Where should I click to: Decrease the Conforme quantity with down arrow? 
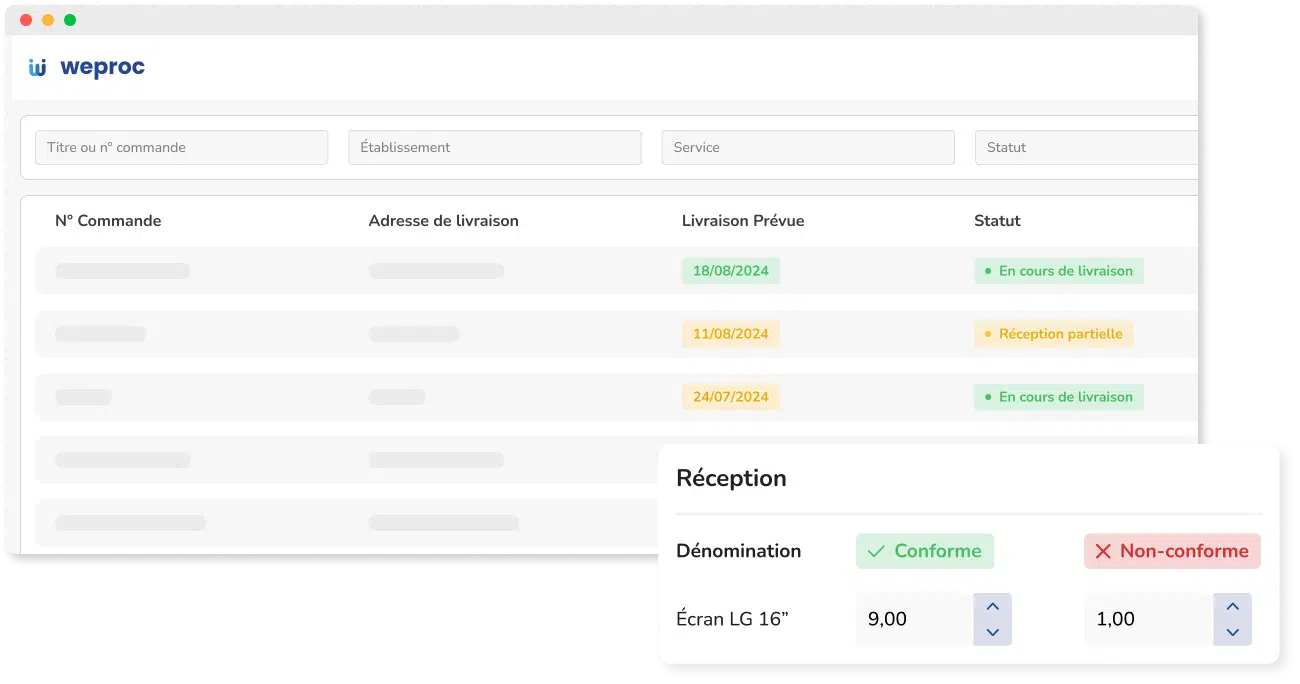992,632
